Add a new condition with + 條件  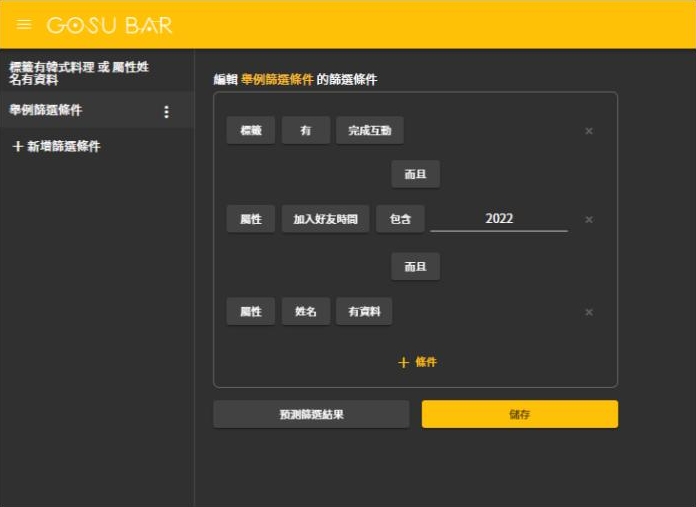[416, 362]
